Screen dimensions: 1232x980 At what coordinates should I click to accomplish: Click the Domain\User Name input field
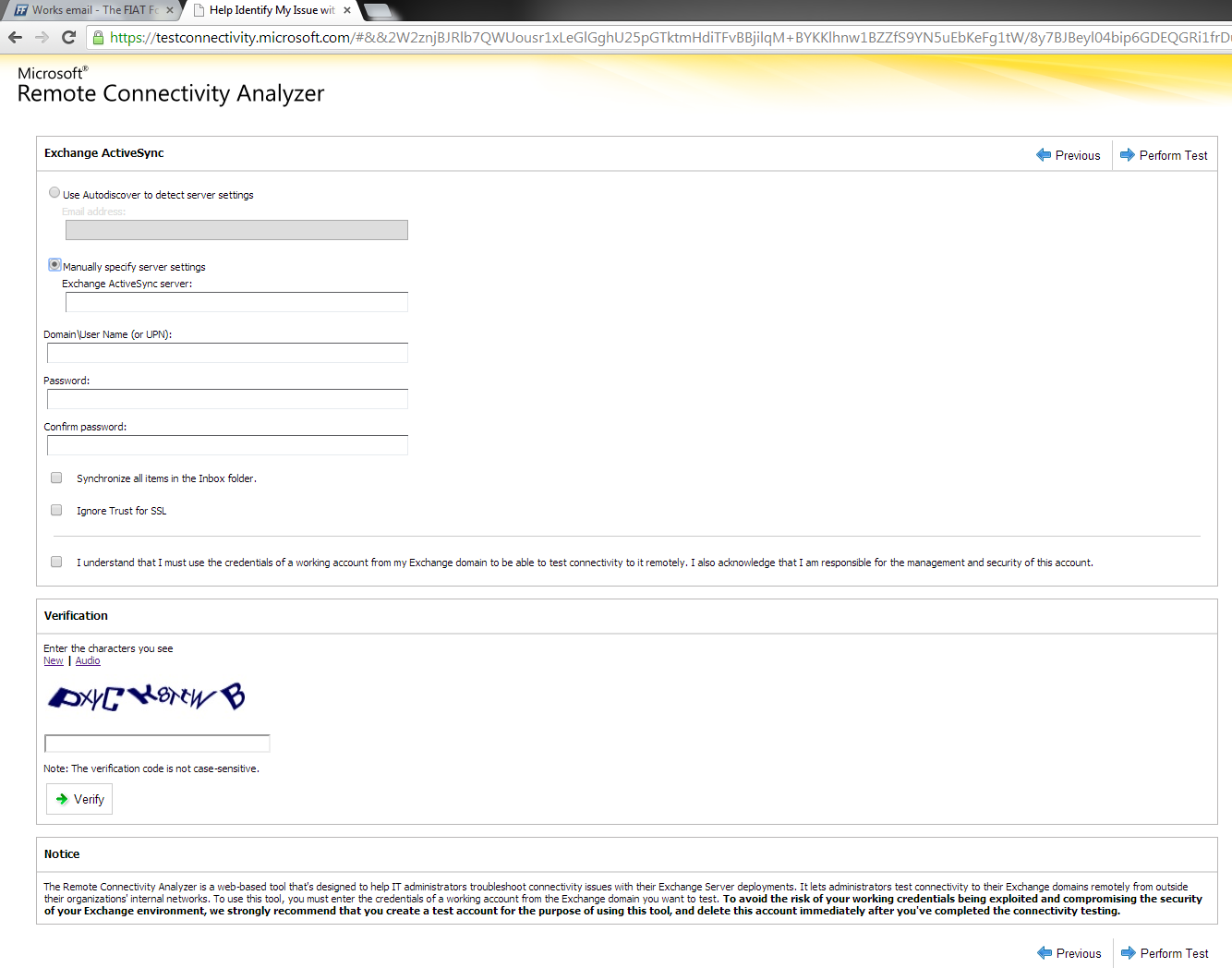point(227,353)
